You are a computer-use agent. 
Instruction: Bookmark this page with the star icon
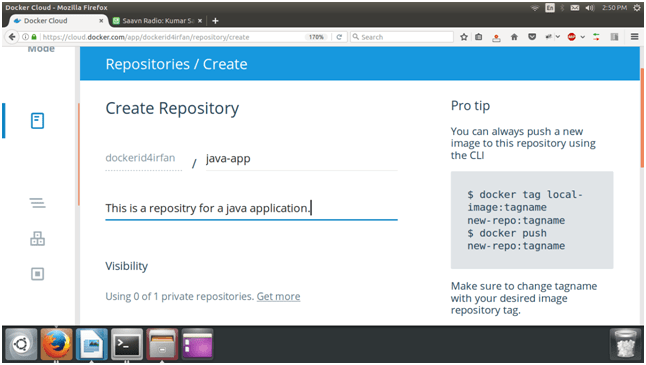click(464, 37)
